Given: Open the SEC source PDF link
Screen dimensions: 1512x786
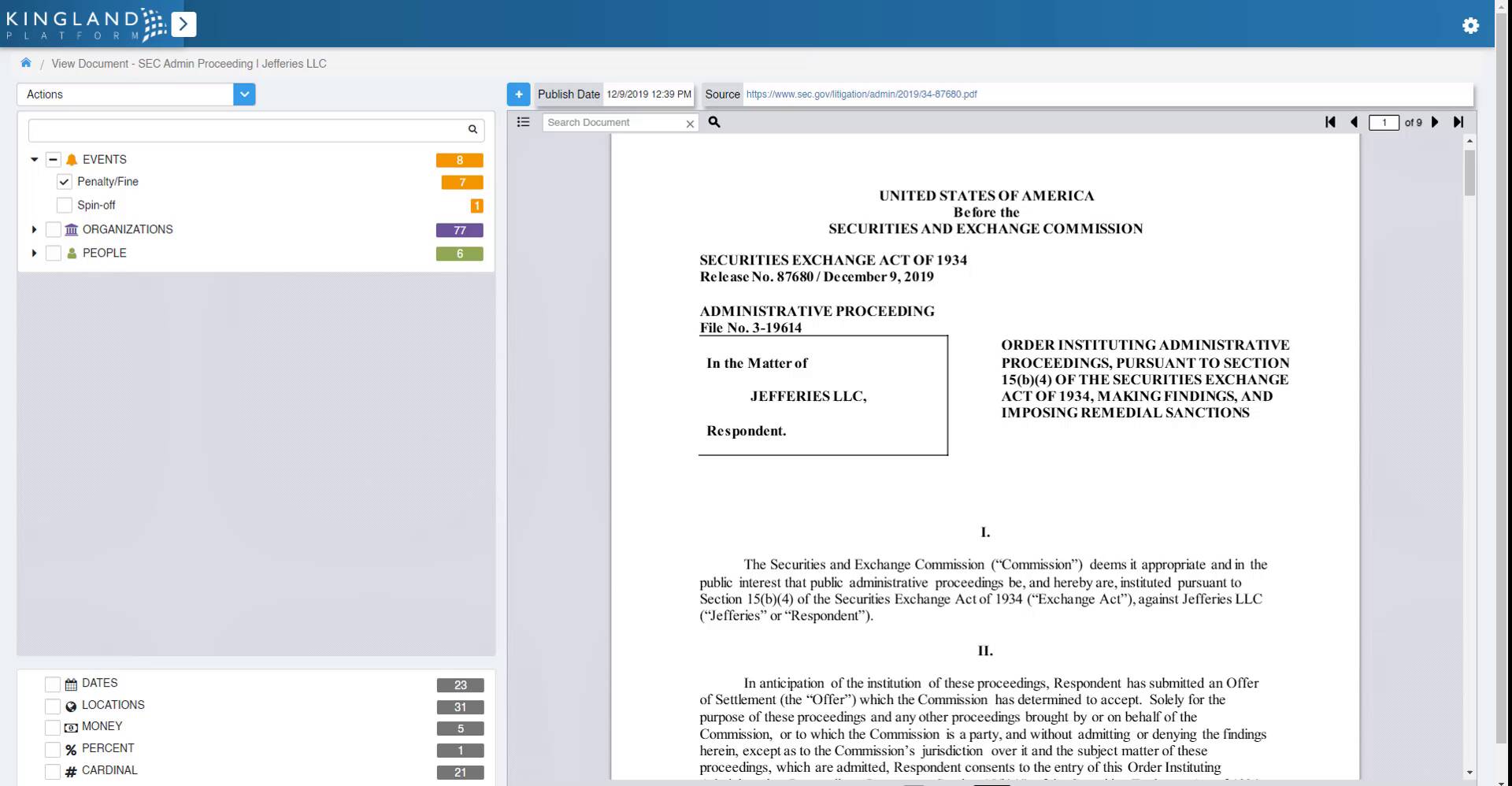Looking at the screenshot, I should pyautogui.click(x=862, y=94).
